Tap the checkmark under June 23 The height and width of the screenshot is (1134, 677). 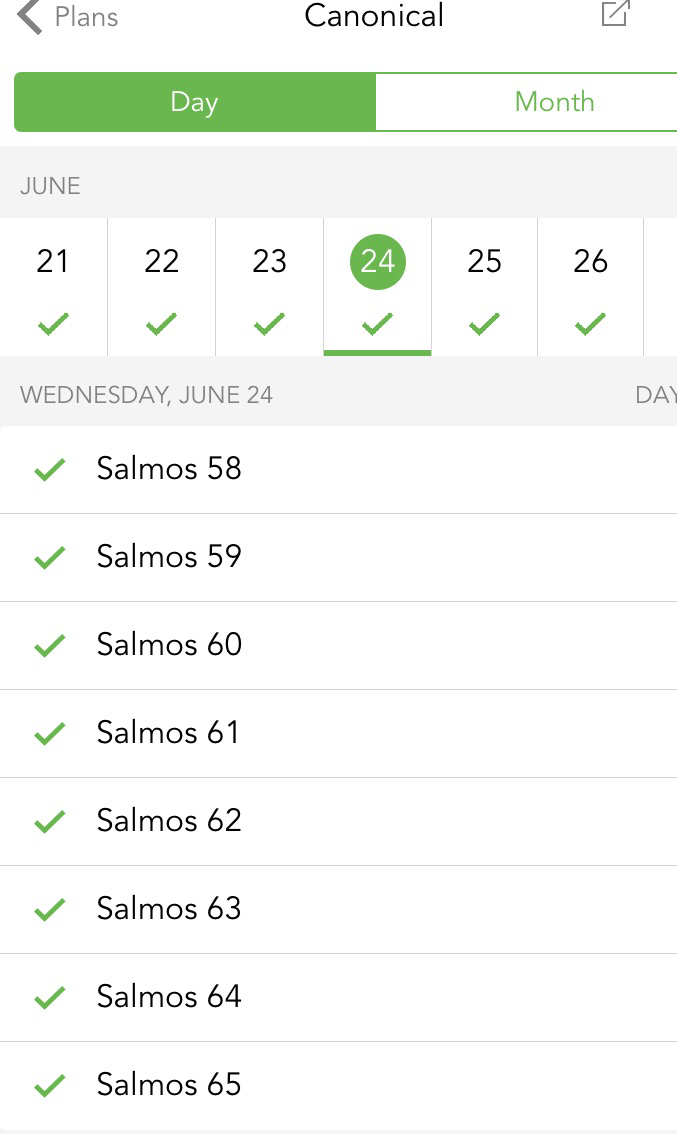point(269,324)
